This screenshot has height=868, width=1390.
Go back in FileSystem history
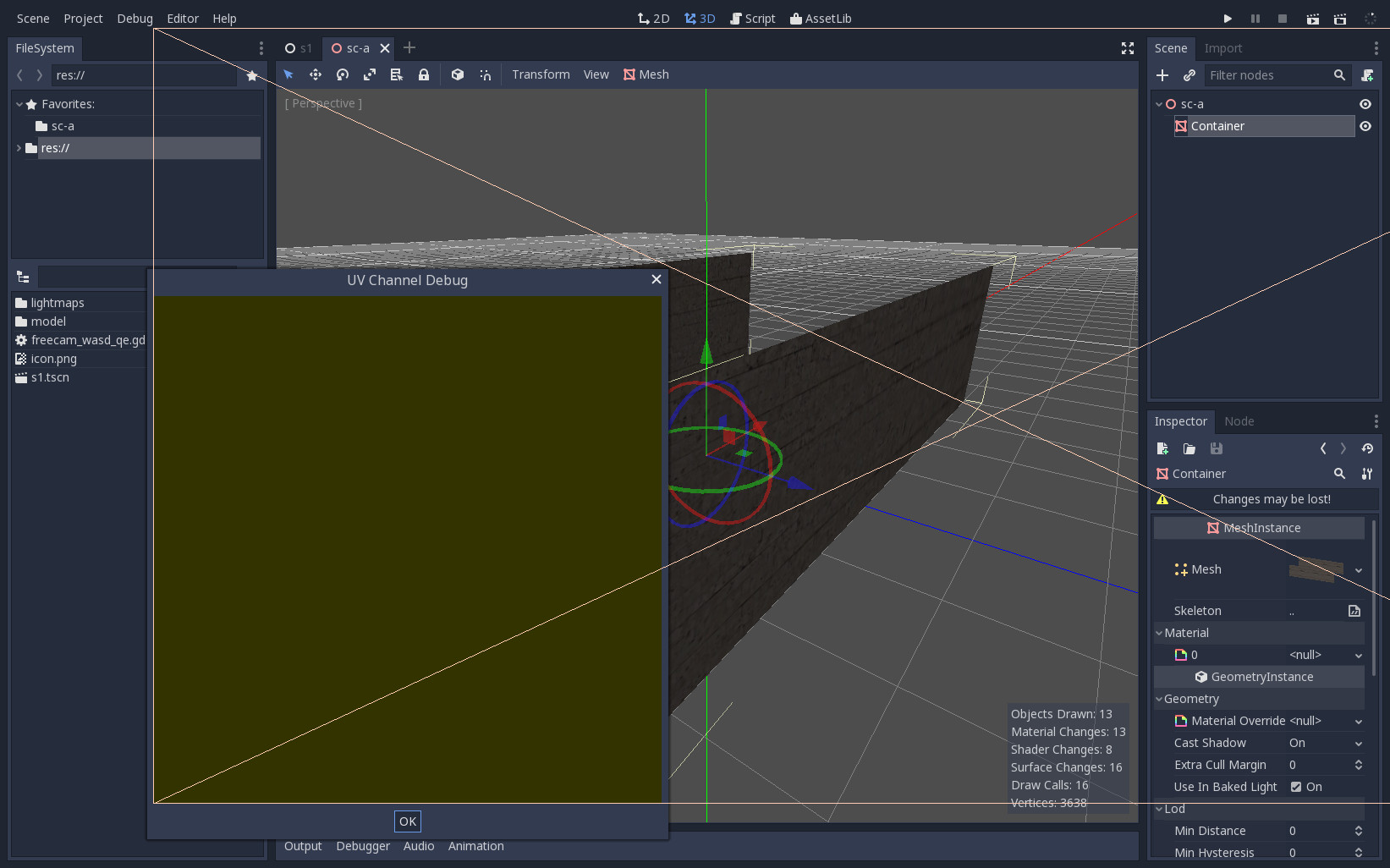pyautogui.click(x=20, y=75)
